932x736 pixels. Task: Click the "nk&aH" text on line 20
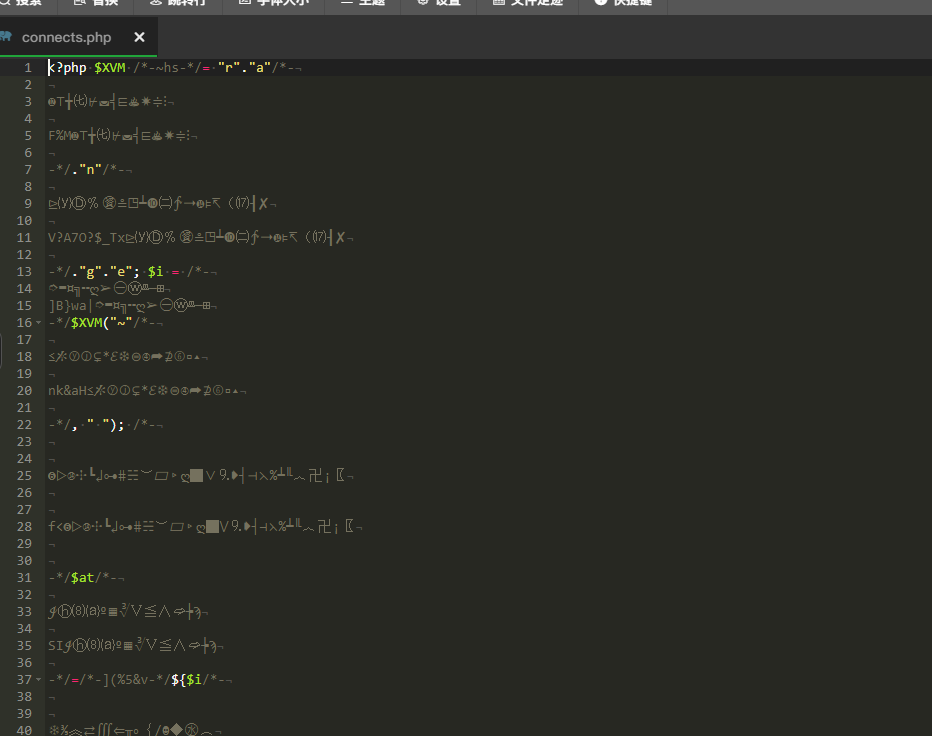67,391
